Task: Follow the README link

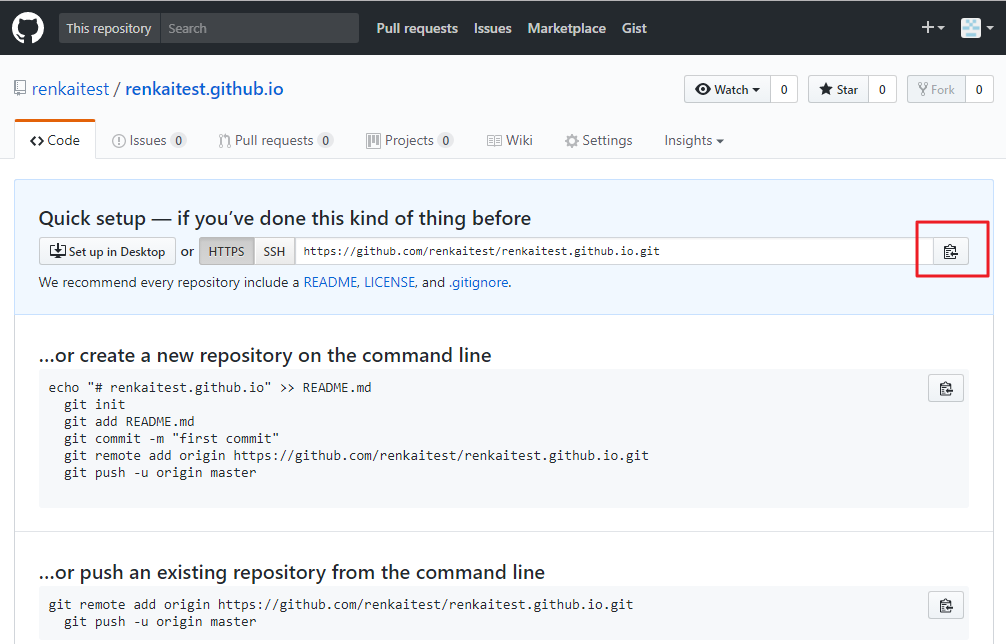Action: pyautogui.click(x=330, y=282)
